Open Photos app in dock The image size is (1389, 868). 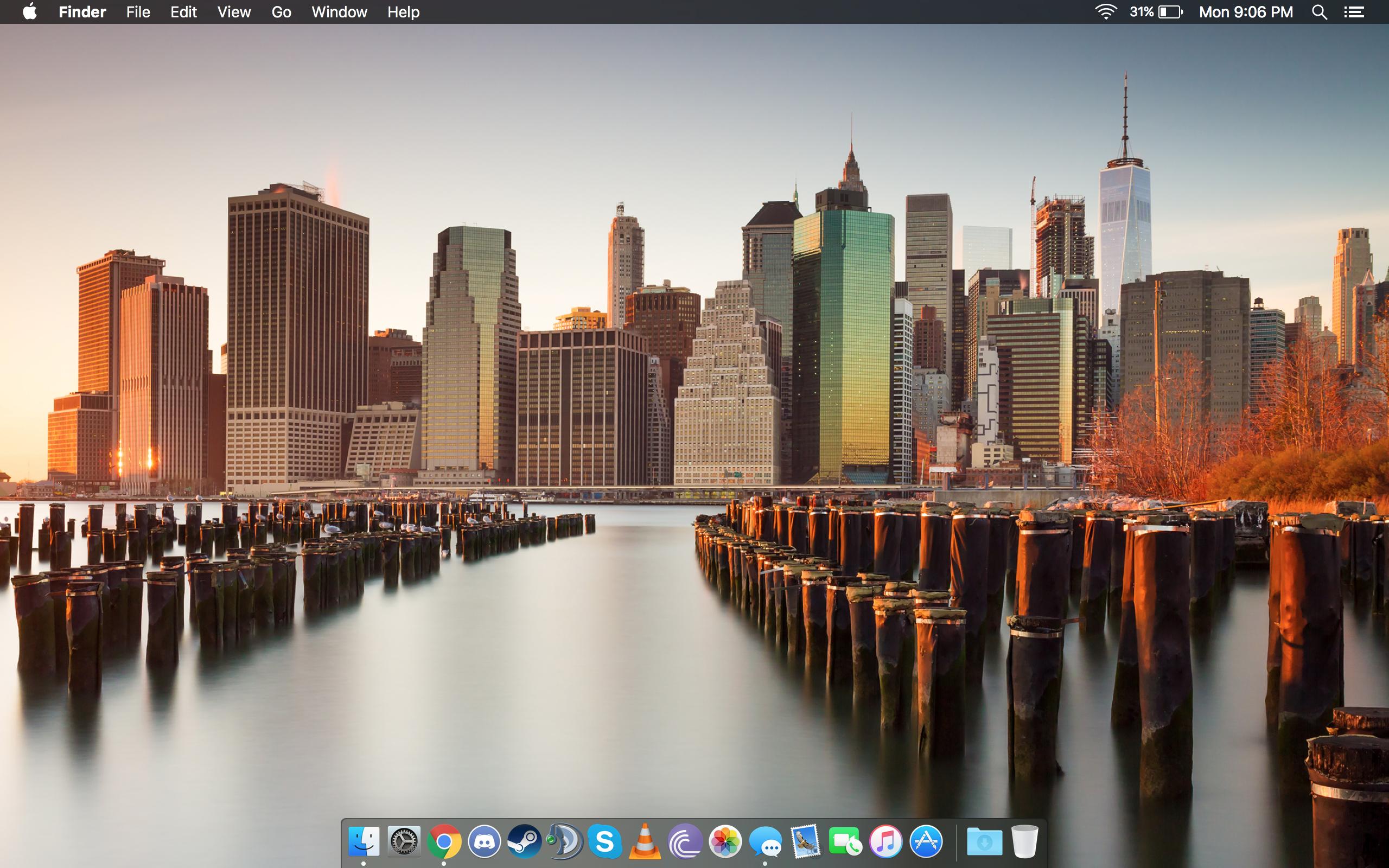click(725, 841)
